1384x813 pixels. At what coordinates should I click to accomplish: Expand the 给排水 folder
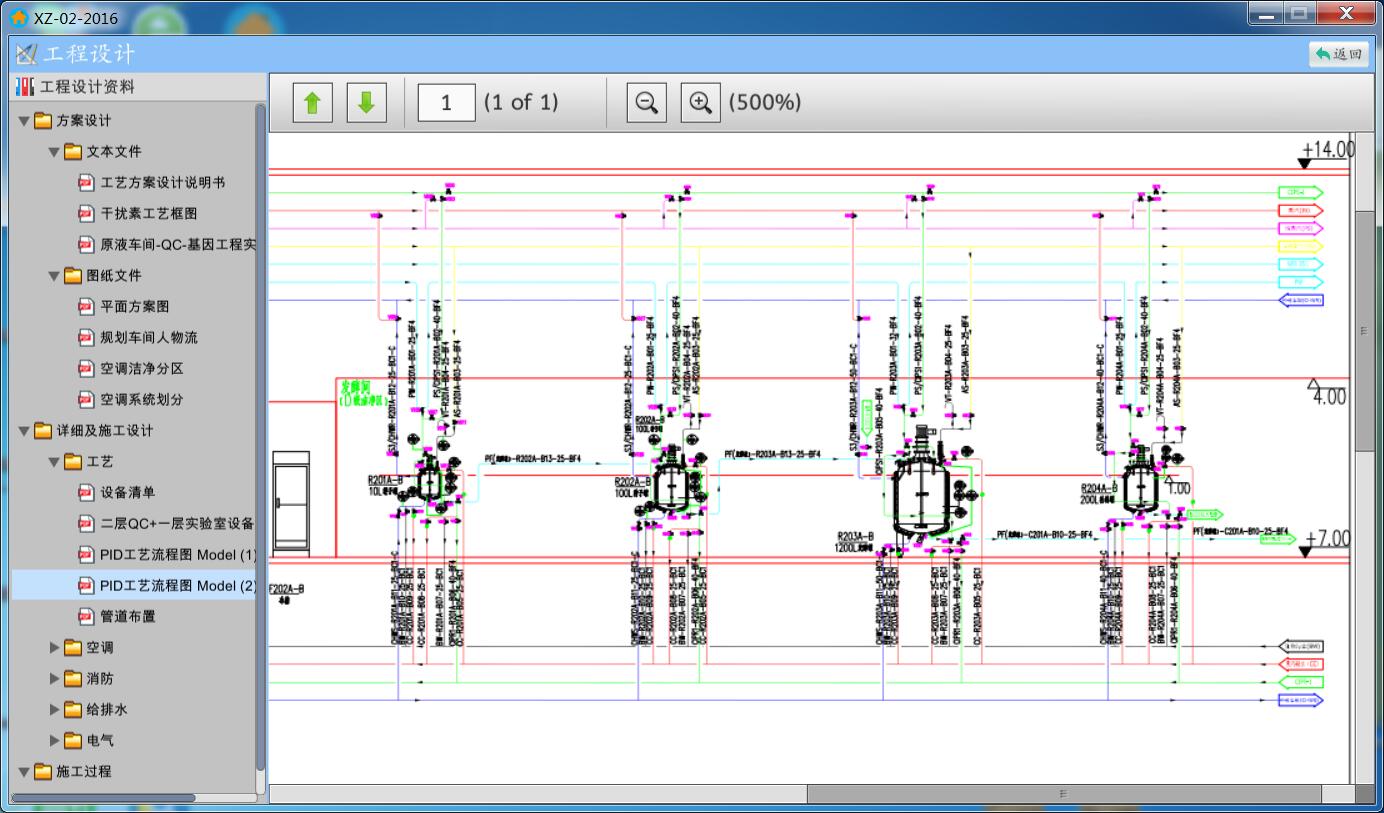coord(55,710)
